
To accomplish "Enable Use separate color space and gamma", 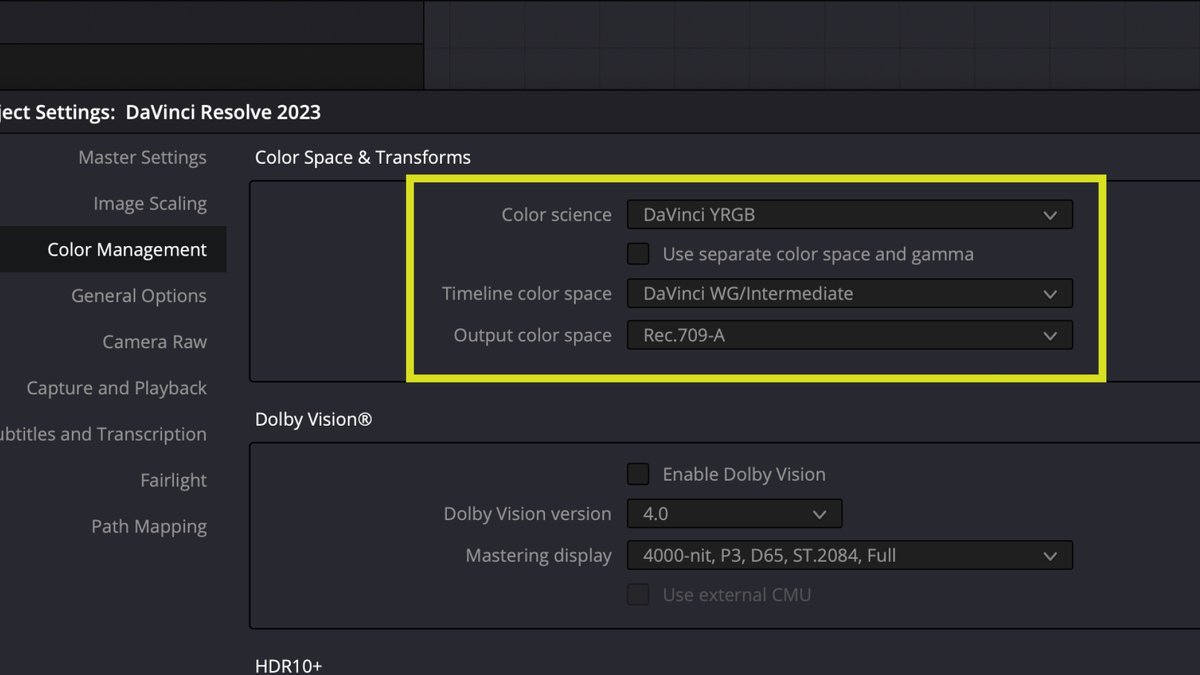I will coord(638,254).
